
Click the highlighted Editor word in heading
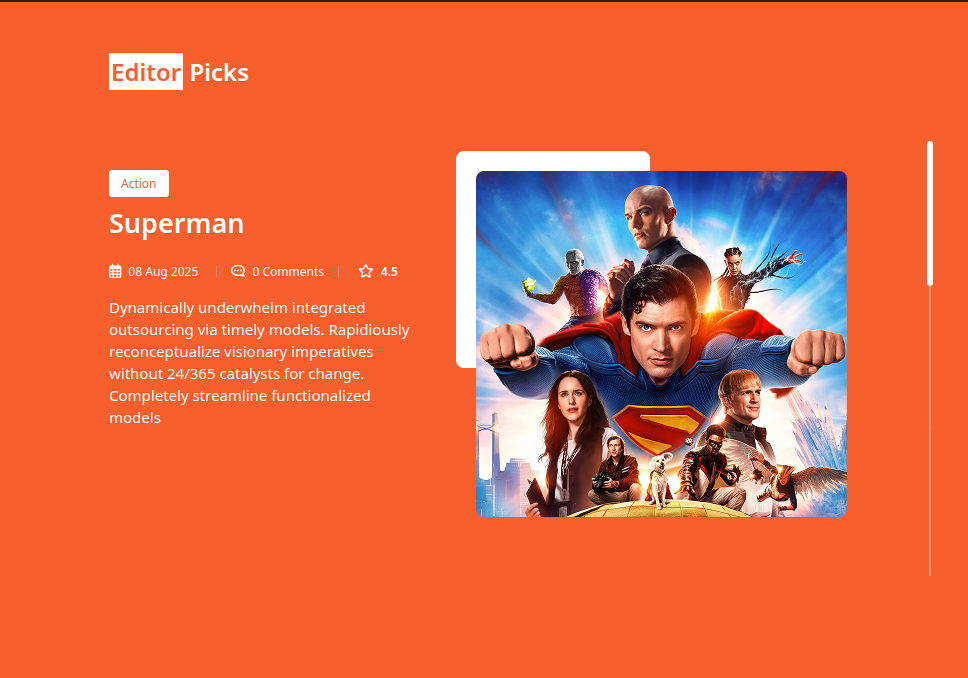click(x=146, y=72)
